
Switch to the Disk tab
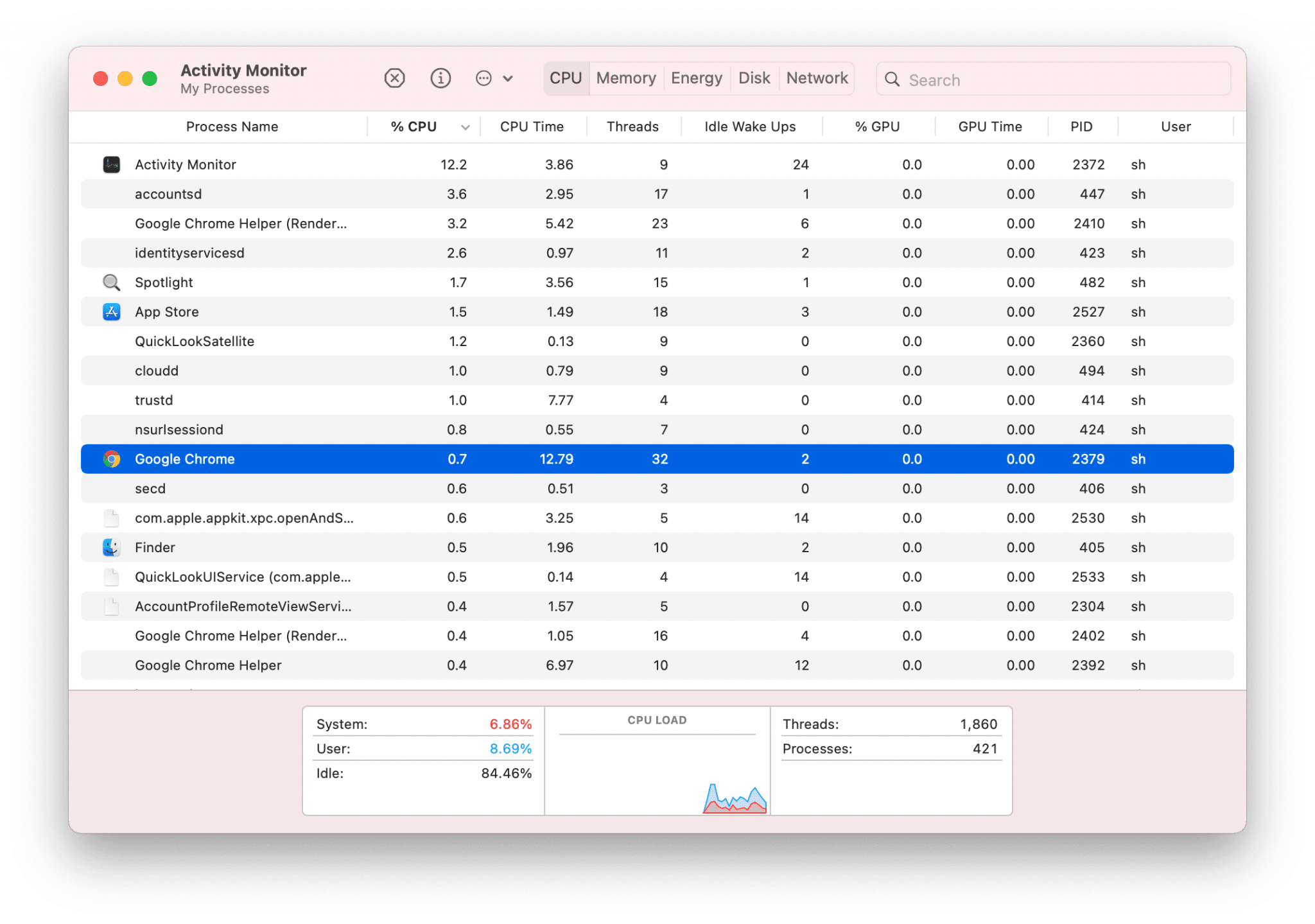(754, 78)
